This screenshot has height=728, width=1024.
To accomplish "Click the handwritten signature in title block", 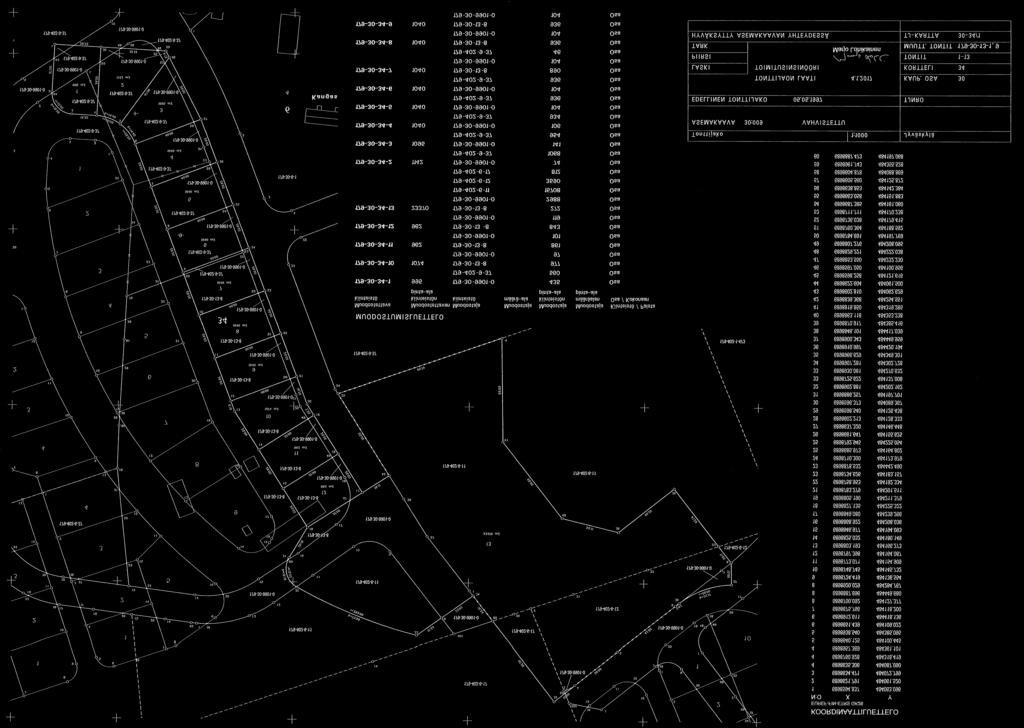I will 861,58.
